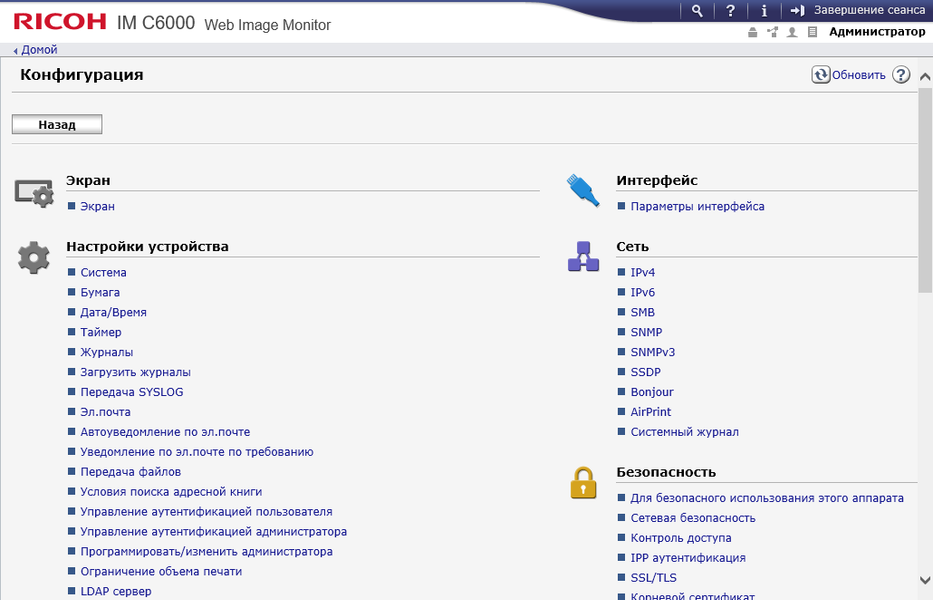Click the information 'i' icon in header
This screenshot has width=933, height=600.
[x=764, y=11]
